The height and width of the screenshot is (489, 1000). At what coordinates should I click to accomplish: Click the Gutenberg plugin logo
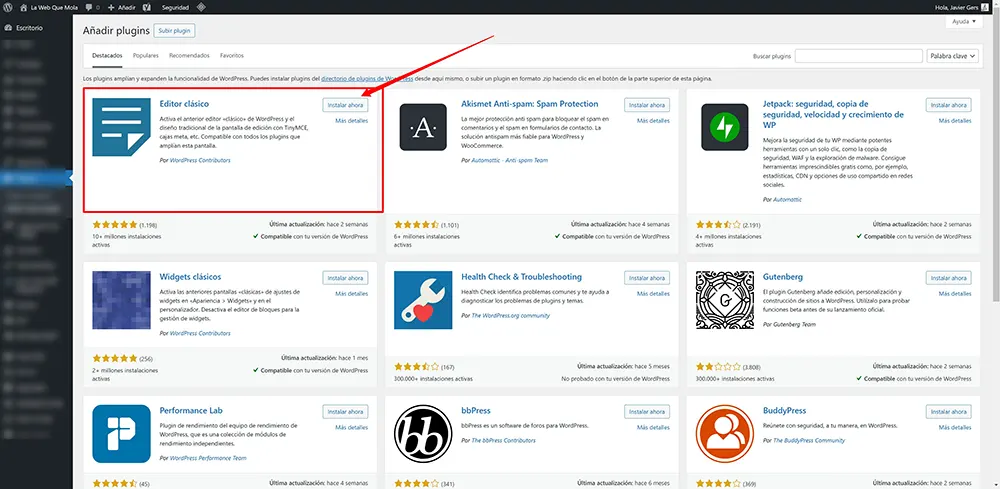(x=725, y=299)
